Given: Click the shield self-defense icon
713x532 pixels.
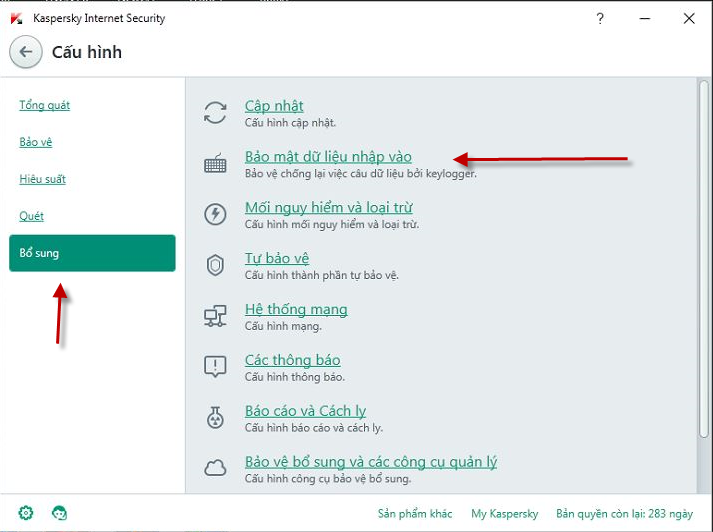Looking at the screenshot, I should point(215,265).
